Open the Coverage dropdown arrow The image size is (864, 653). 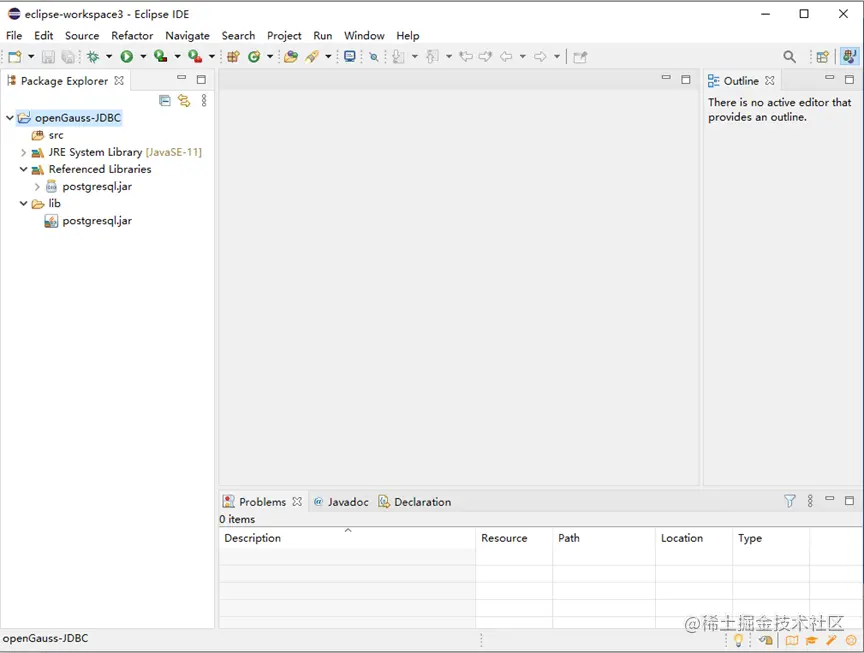[x=177, y=56]
